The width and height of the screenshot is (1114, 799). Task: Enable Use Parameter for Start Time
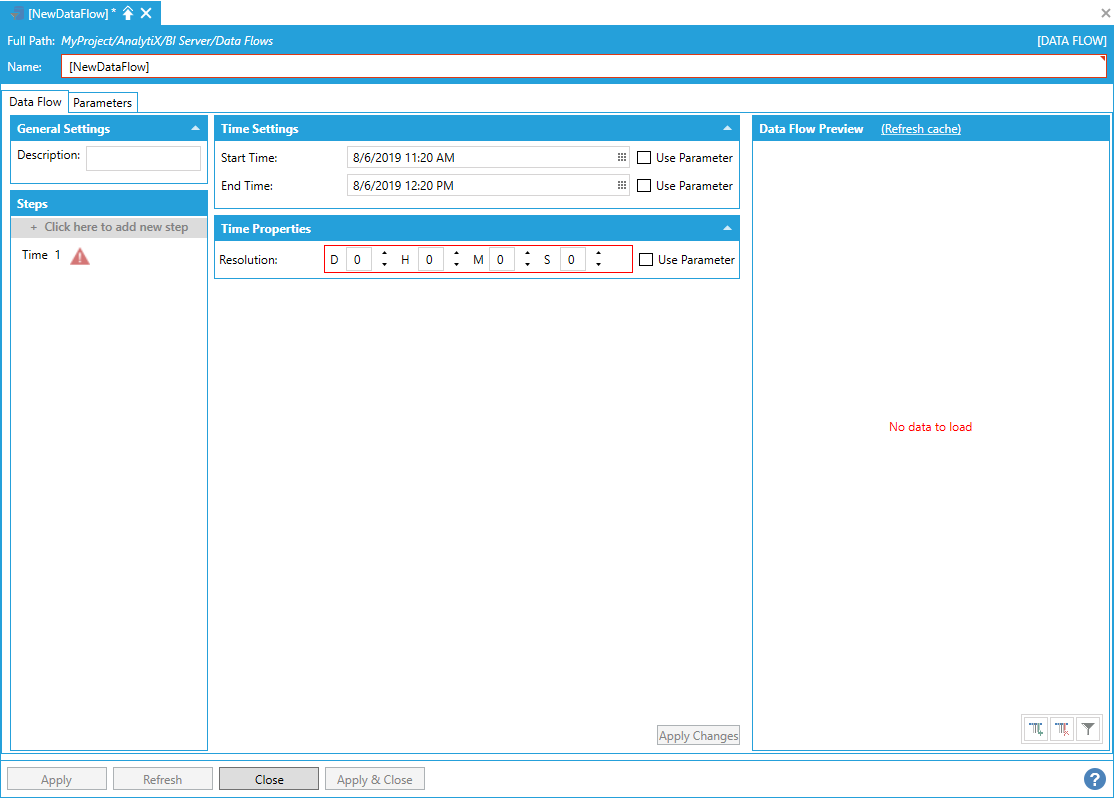[x=644, y=158]
